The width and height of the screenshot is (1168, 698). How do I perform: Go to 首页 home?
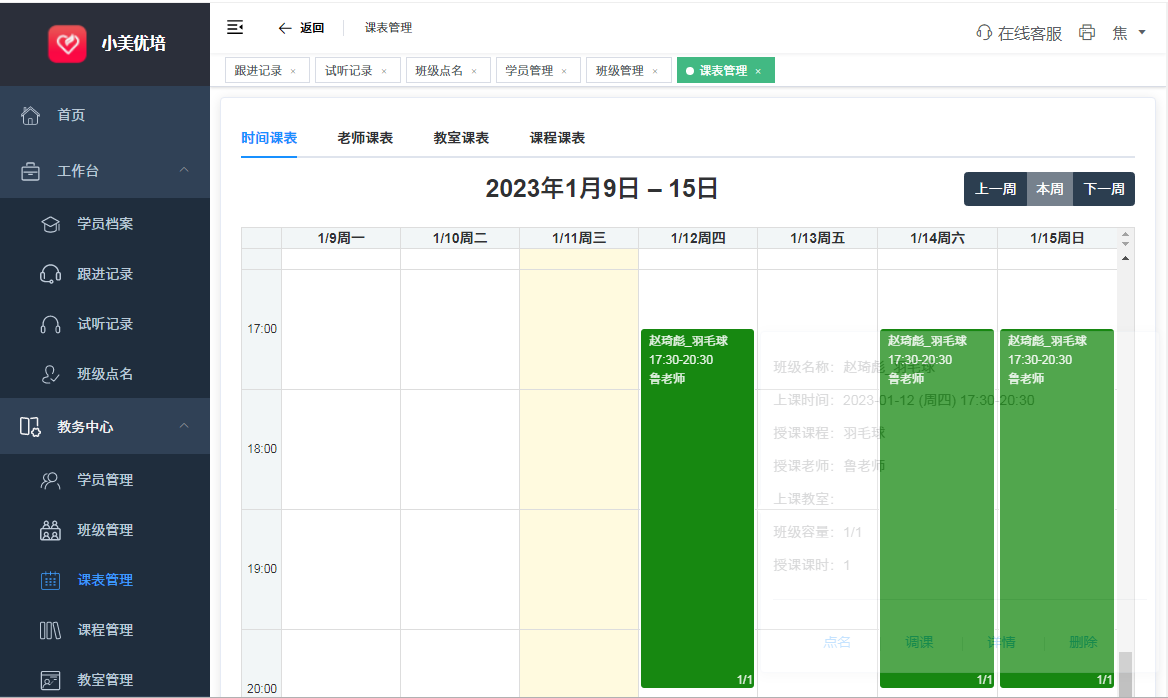pyautogui.click(x=71, y=115)
